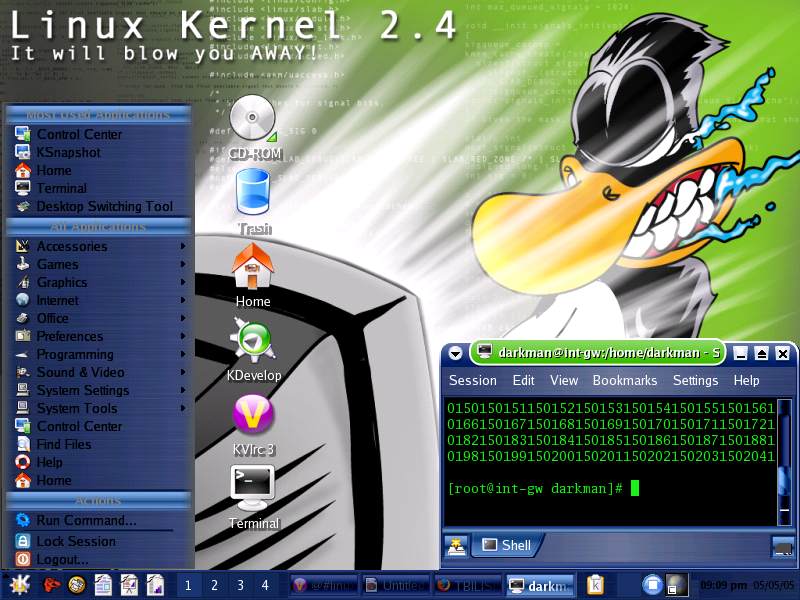The width and height of the screenshot is (800, 600).
Task: Switch to virtual desktop 1
Action: [x=188, y=585]
